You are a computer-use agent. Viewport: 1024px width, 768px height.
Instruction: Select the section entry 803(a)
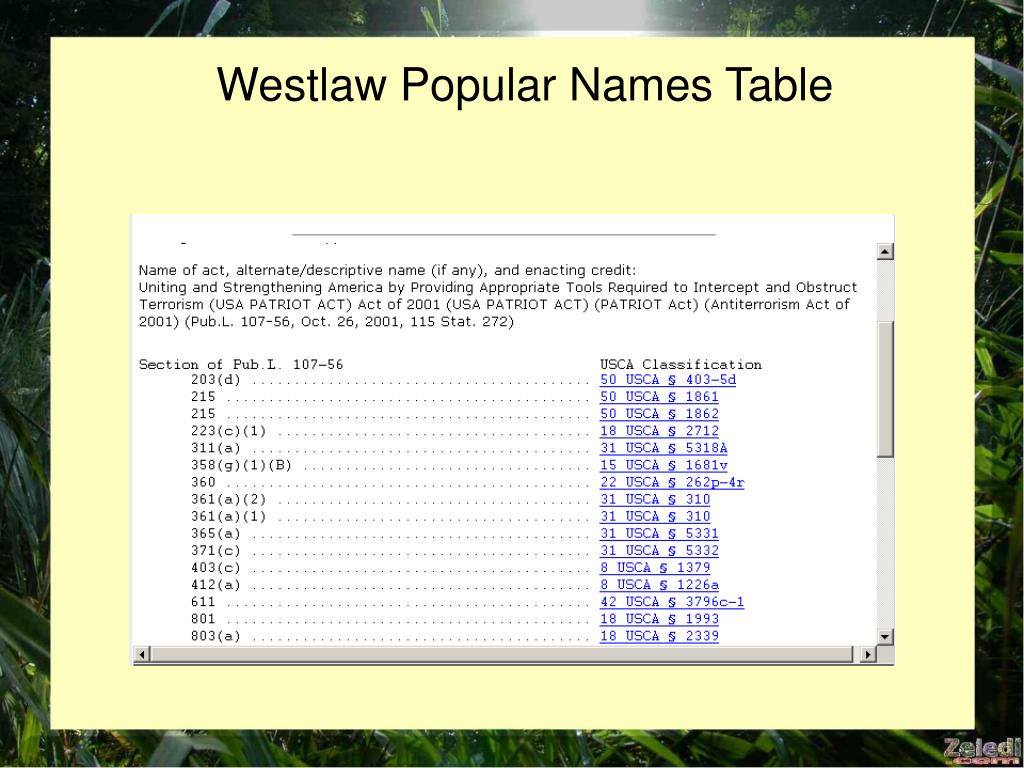pyautogui.click(x=216, y=636)
